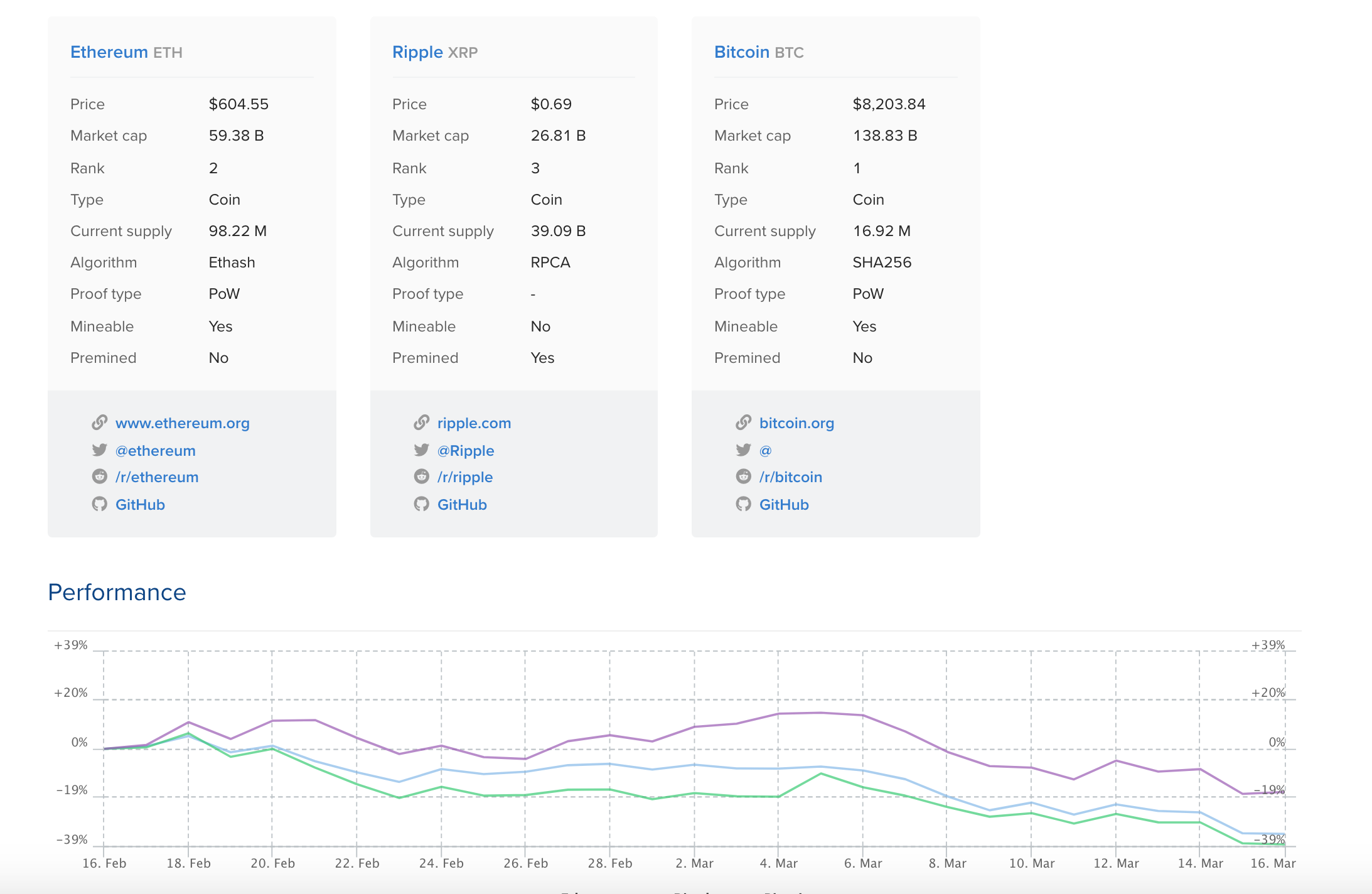This screenshot has width=1372, height=894.
Task: Click the 4. Mar point on chart axis
Action: (x=778, y=863)
